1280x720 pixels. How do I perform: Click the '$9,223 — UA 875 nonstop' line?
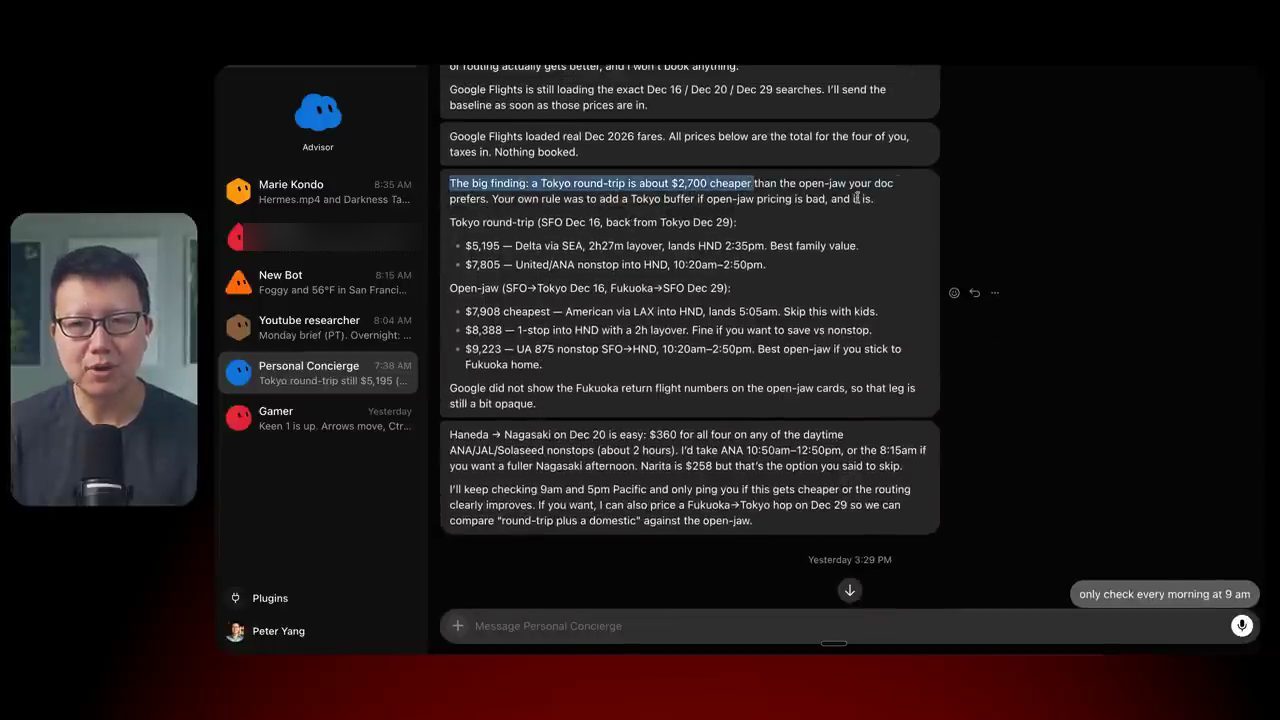pos(683,357)
